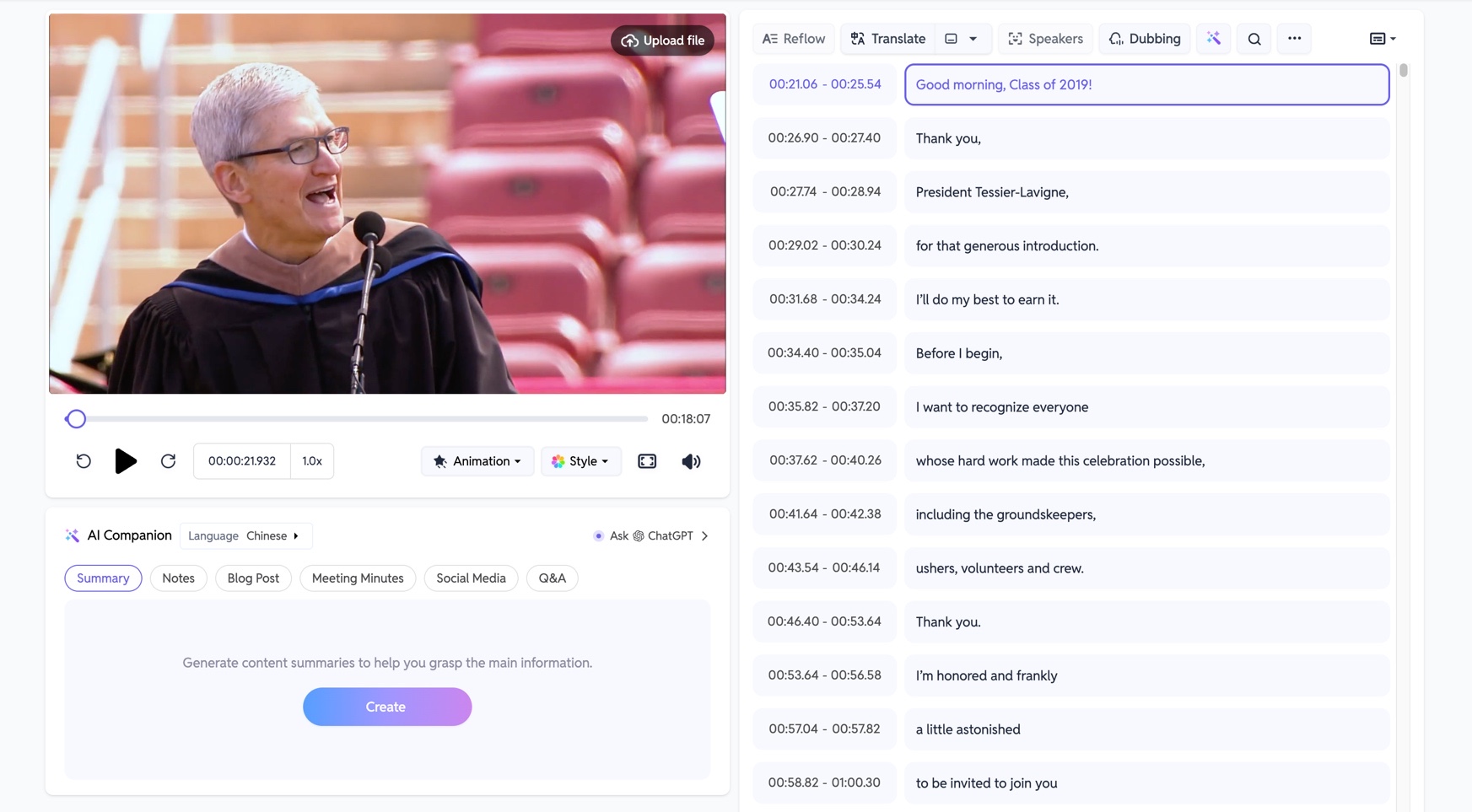Switch to the Notes tab
The height and width of the screenshot is (812, 1472).
[x=178, y=578]
